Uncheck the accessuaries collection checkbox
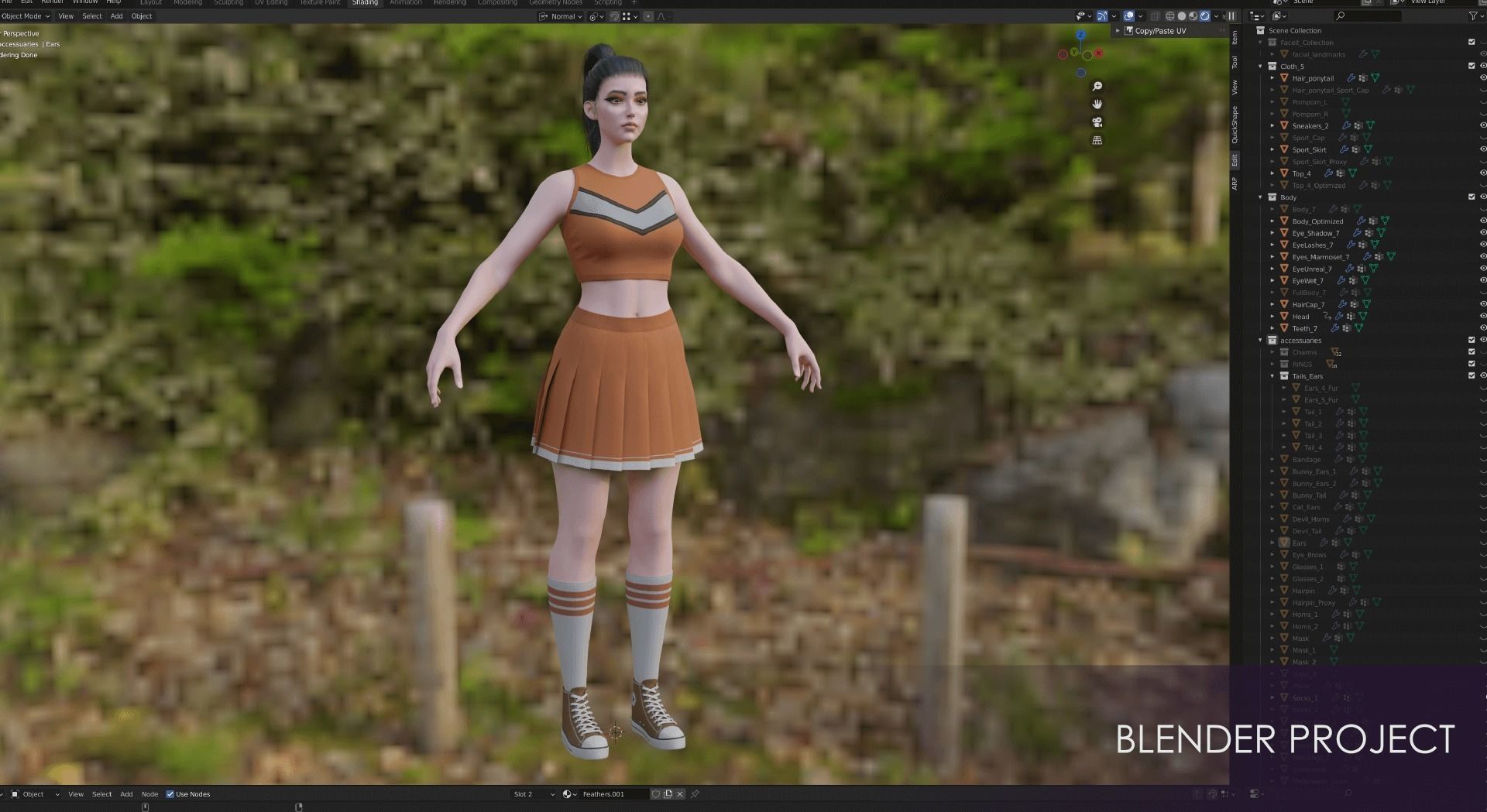The height and width of the screenshot is (812, 1487). click(1472, 340)
